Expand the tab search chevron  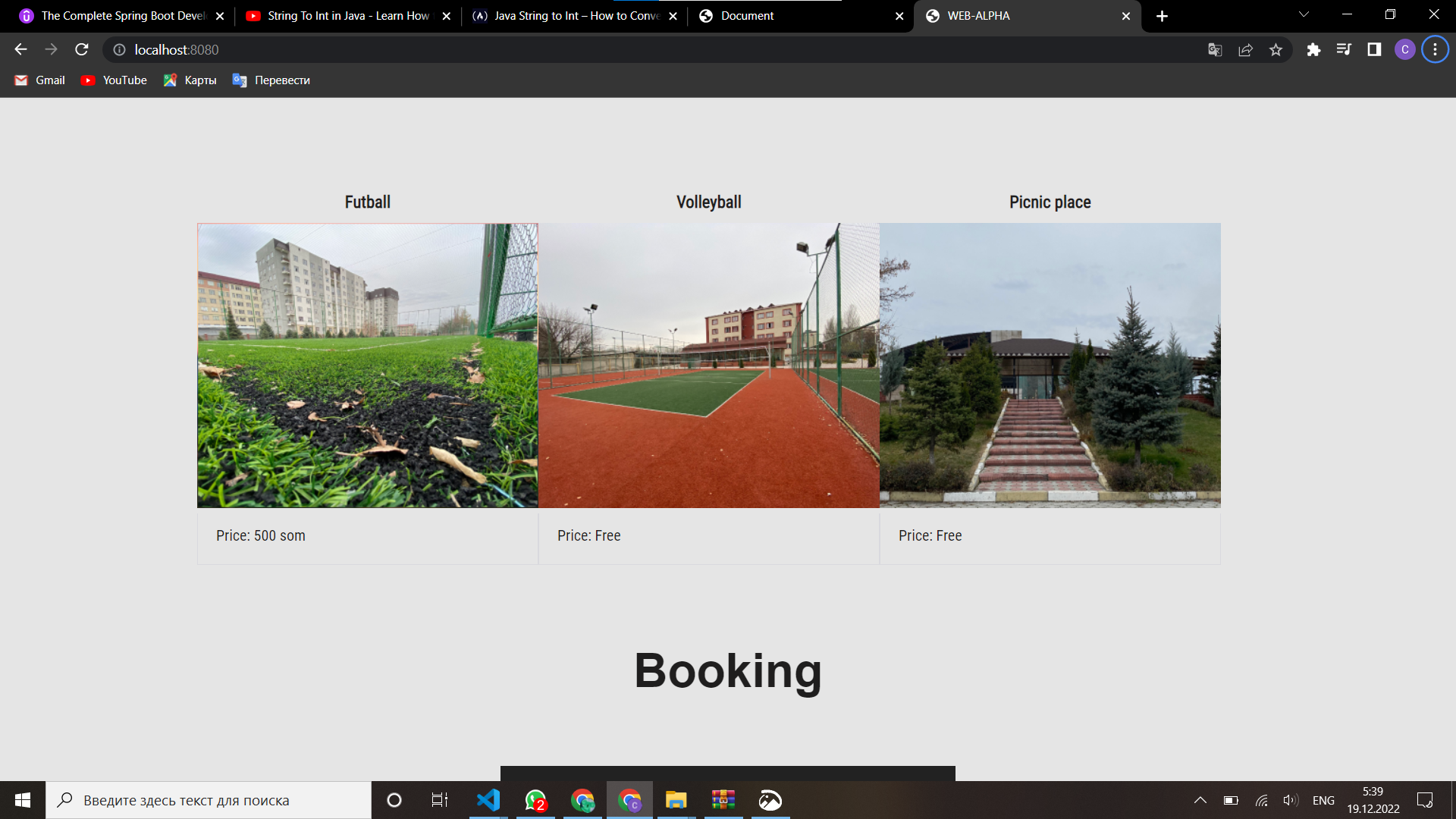1304,15
